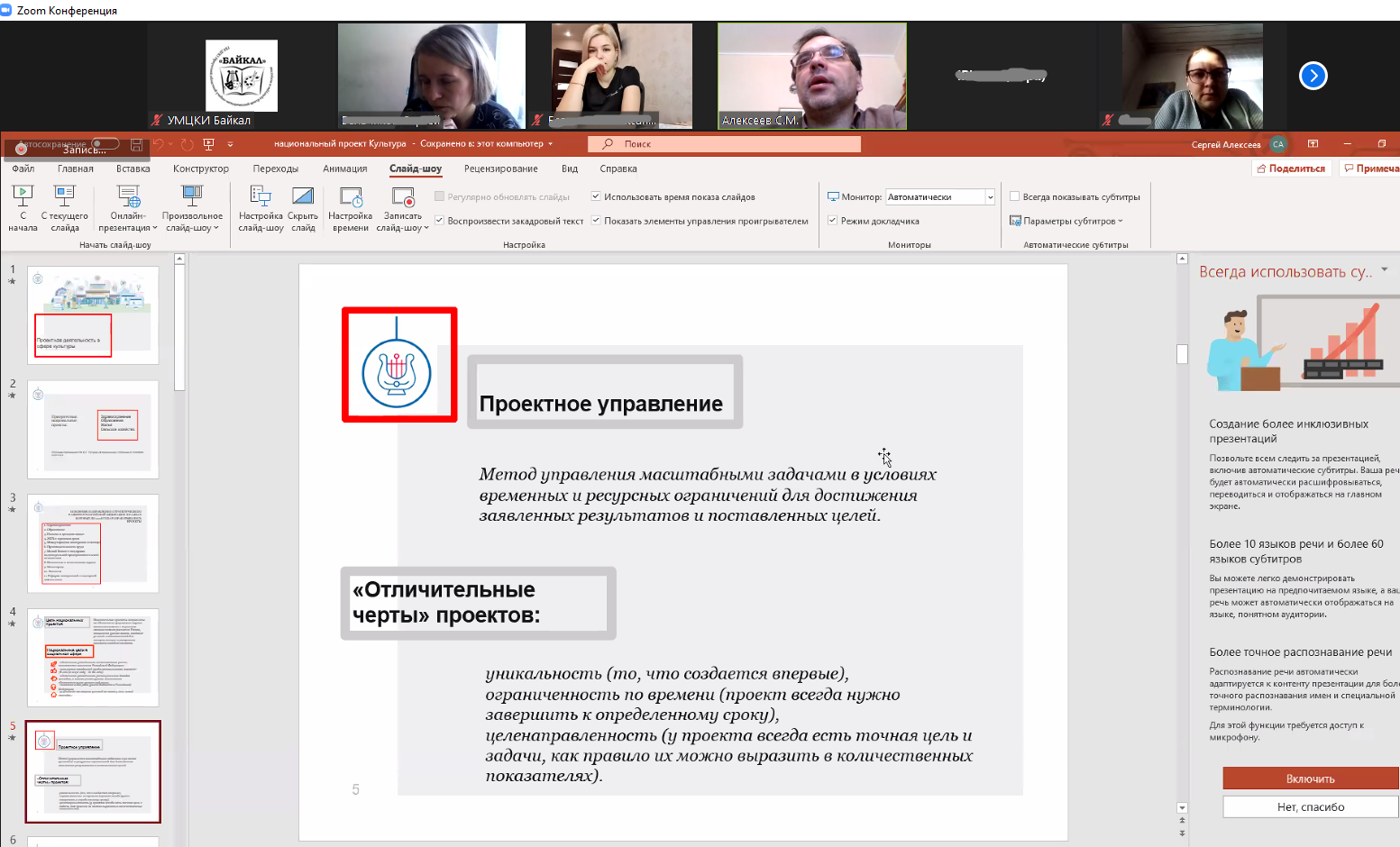The image size is (1400, 847).
Task: Click the Hide Slide (Скрыть слайд) icon
Action: tap(303, 207)
